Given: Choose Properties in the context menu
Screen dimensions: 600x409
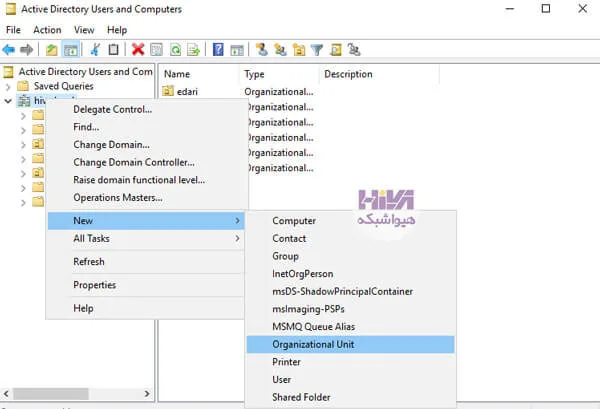Looking at the screenshot, I should (145, 285).
